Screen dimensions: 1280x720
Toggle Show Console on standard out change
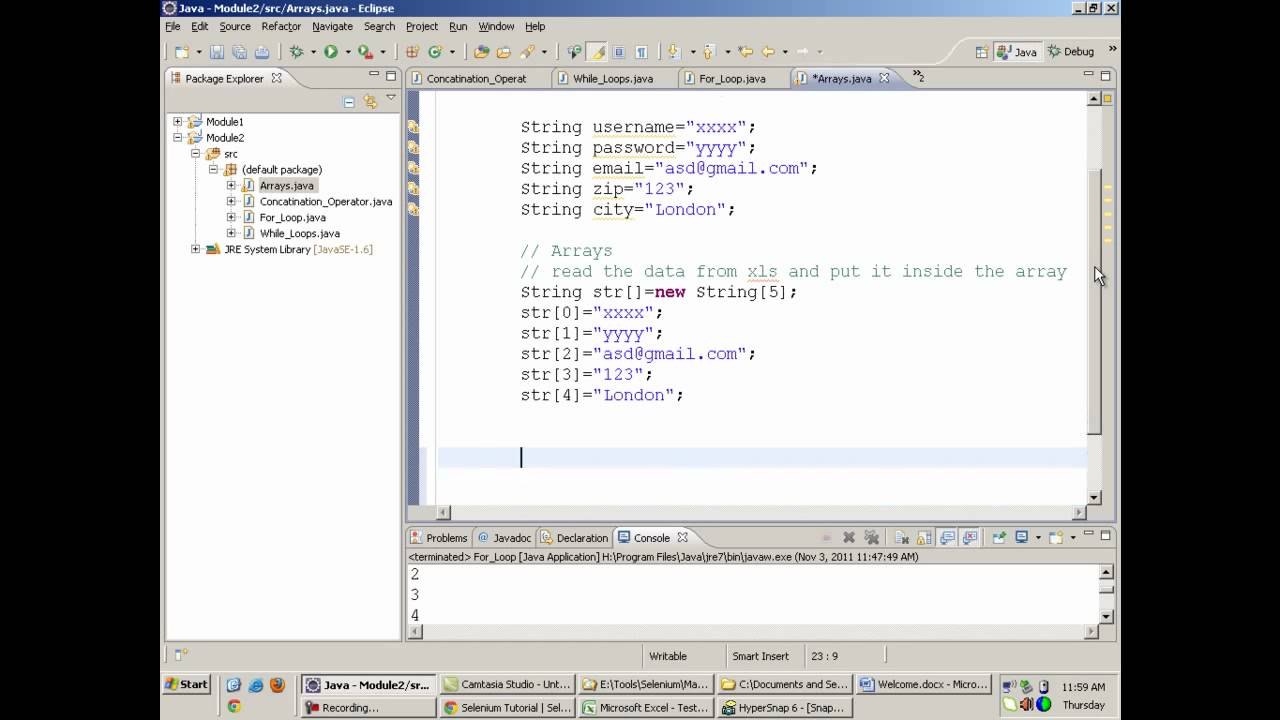tap(947, 538)
